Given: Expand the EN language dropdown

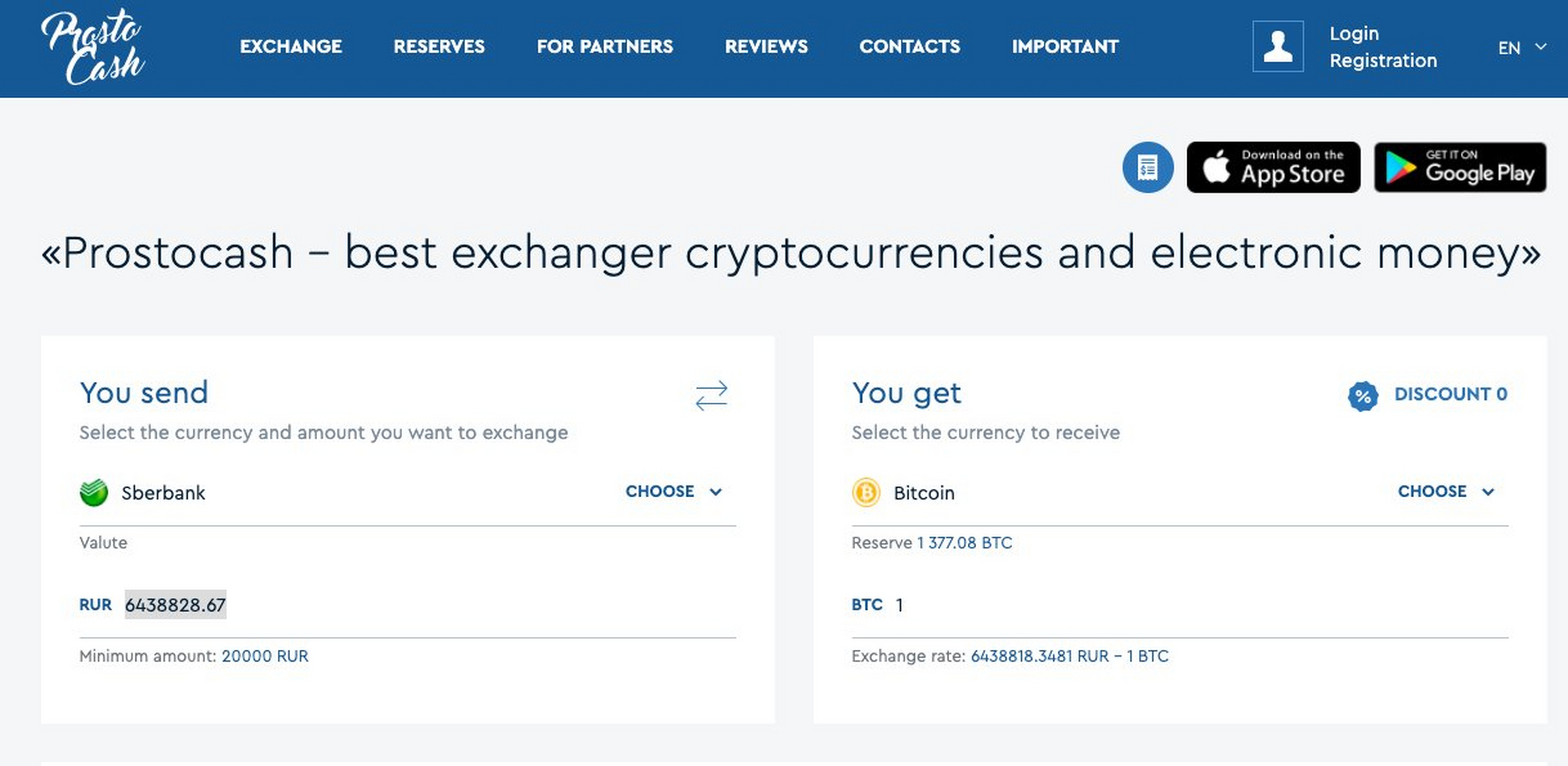Looking at the screenshot, I should pyautogui.click(x=1522, y=47).
